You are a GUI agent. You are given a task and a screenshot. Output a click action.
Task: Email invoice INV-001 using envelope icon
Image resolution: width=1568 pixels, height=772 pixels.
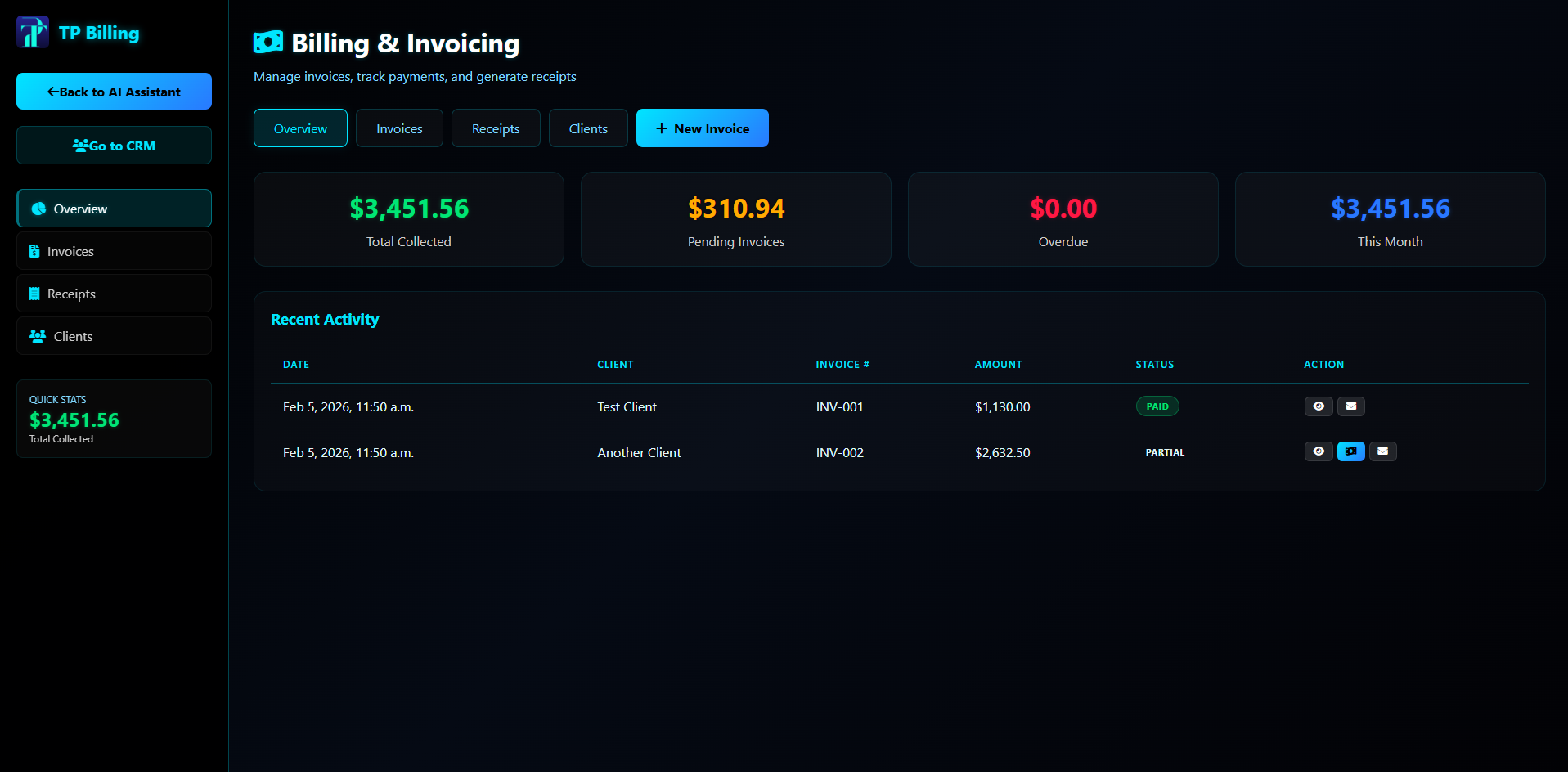coord(1350,406)
